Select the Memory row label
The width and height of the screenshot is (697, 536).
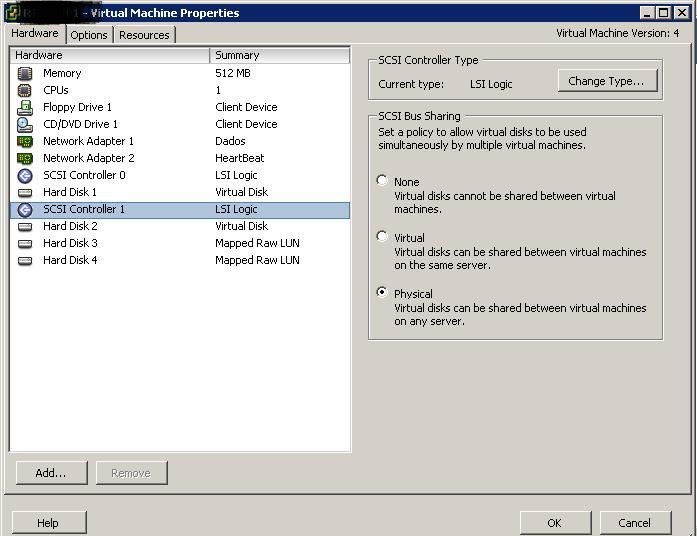pyautogui.click(x=62, y=73)
